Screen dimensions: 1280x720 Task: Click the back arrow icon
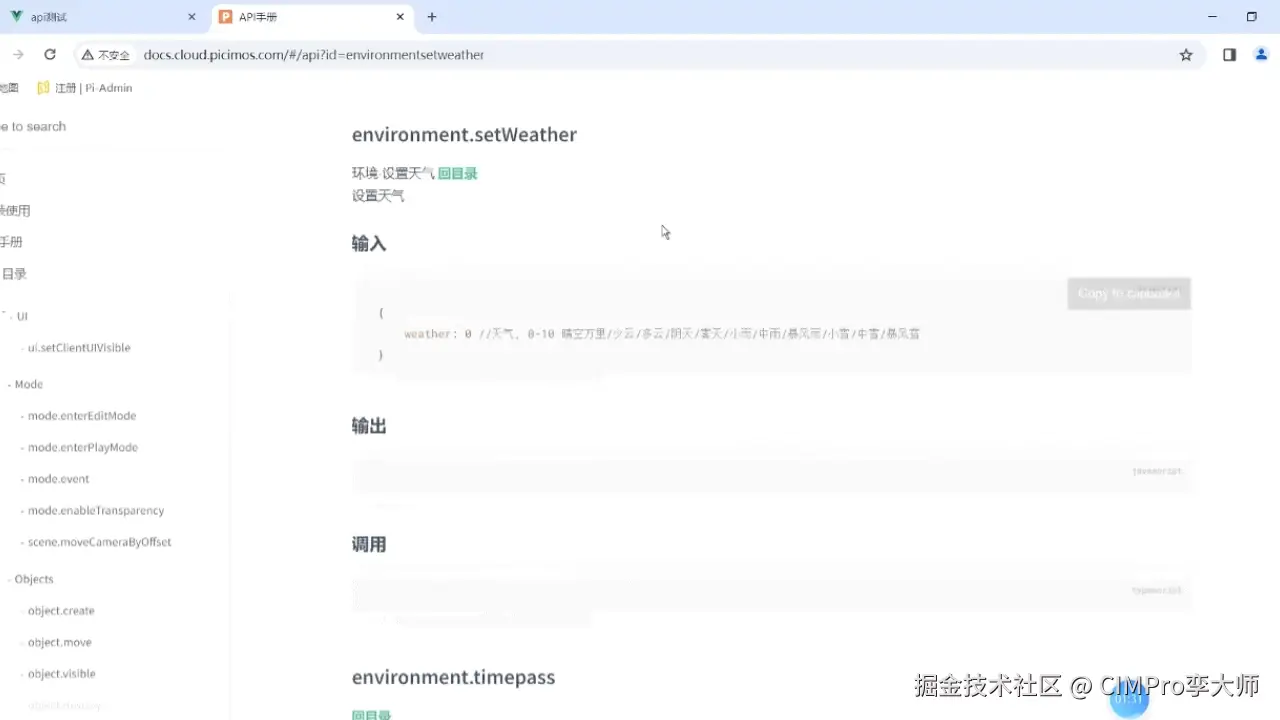tap(16, 55)
